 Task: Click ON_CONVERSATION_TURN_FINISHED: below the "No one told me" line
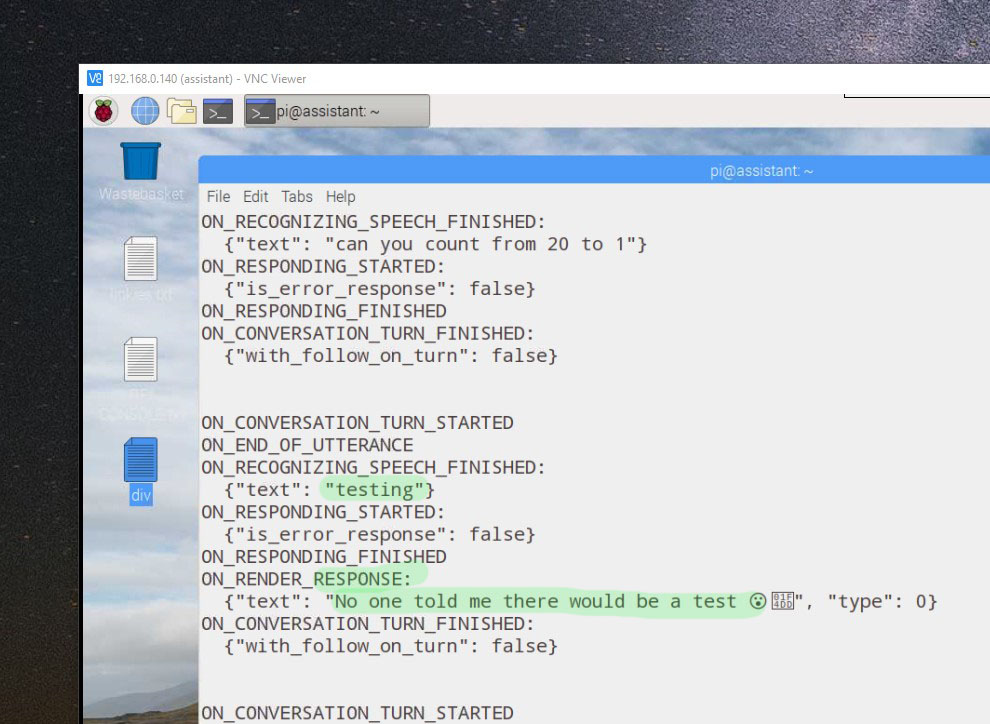[x=368, y=624]
